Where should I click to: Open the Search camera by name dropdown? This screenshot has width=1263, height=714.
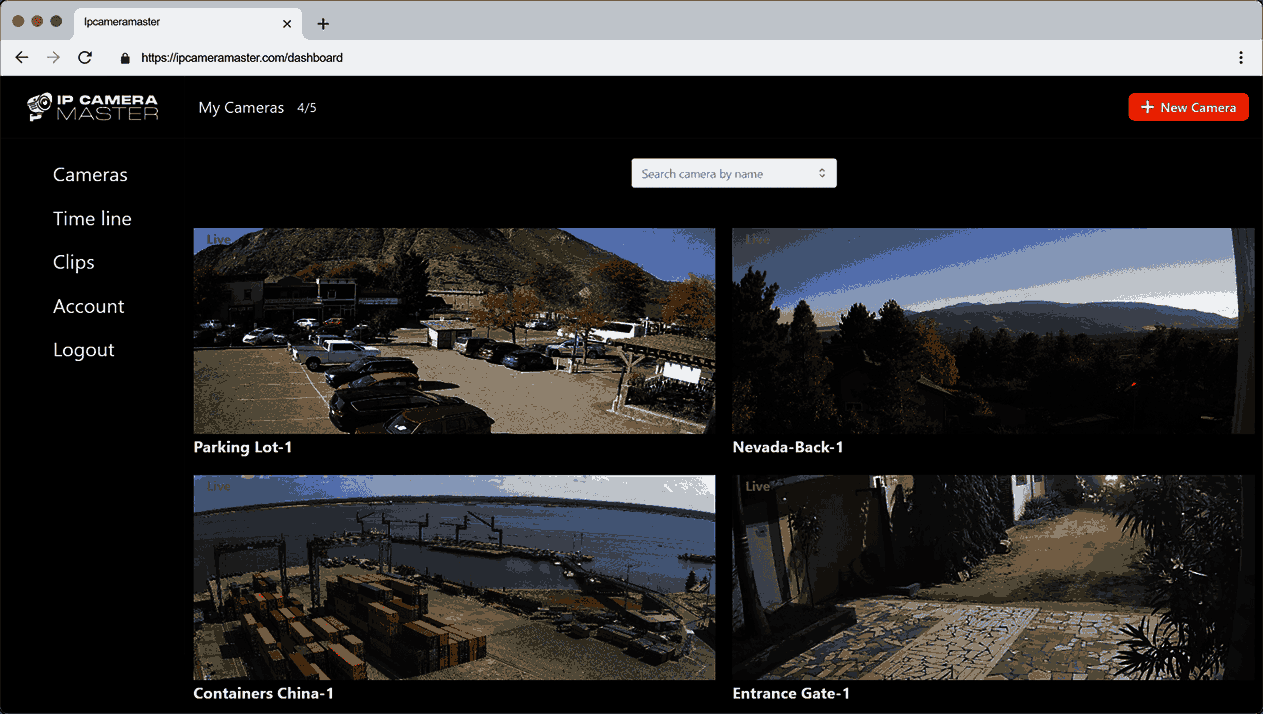tap(733, 172)
